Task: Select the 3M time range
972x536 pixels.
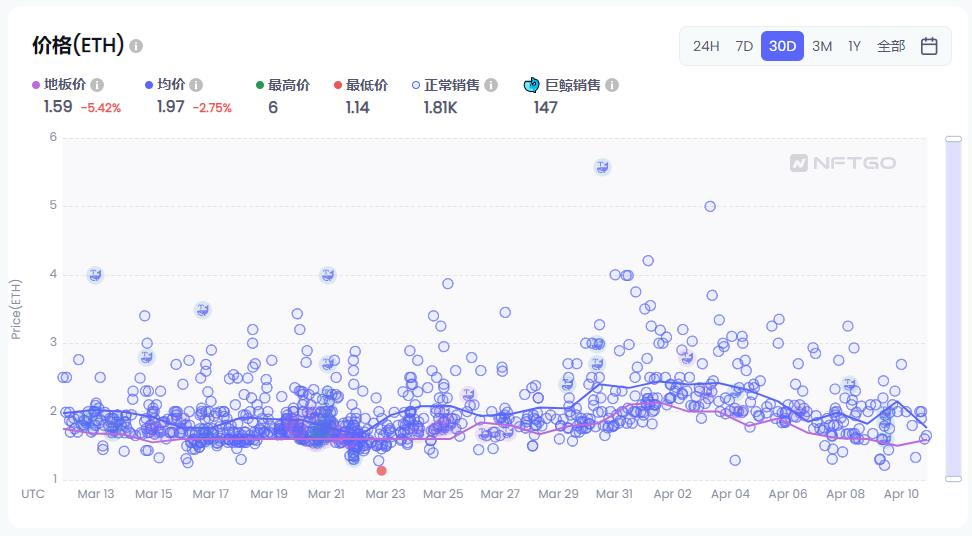Action: 822,46
